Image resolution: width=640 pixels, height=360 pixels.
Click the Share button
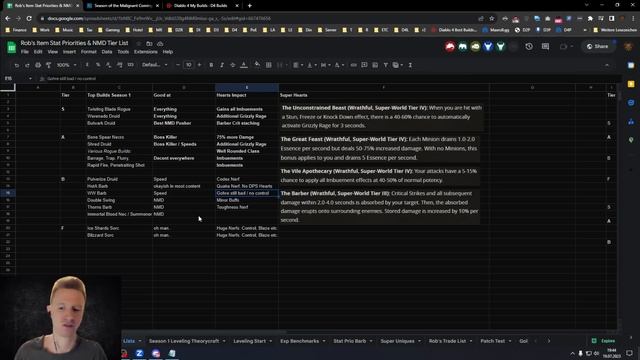coord(598,47)
